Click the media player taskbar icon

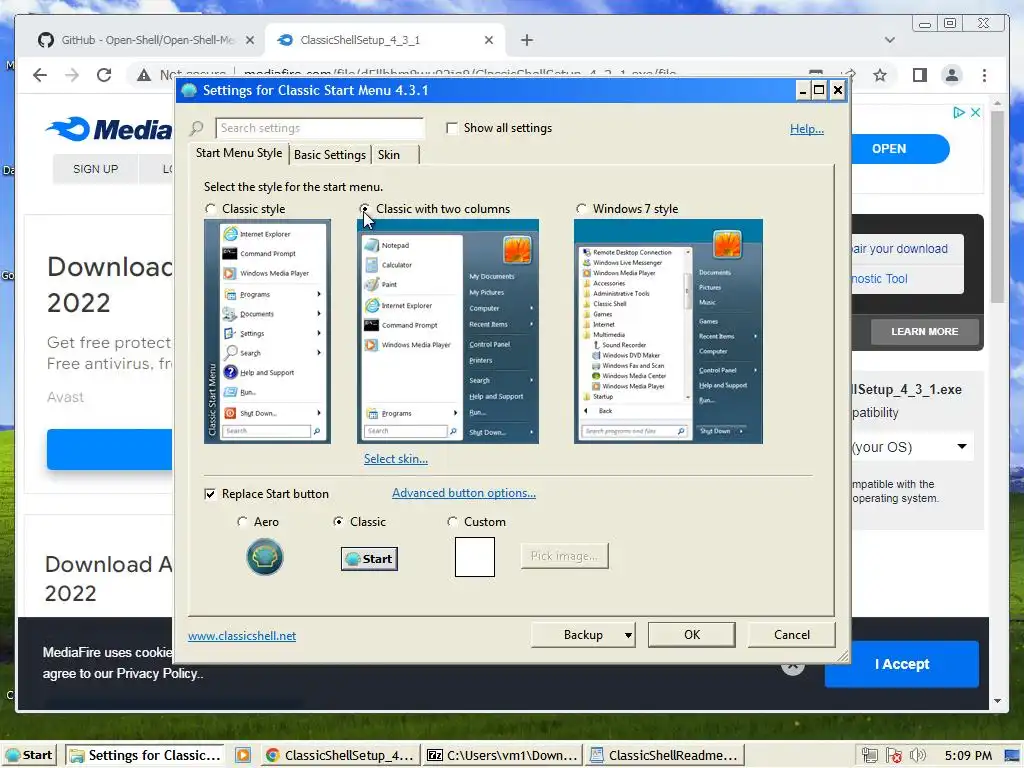coord(243,756)
